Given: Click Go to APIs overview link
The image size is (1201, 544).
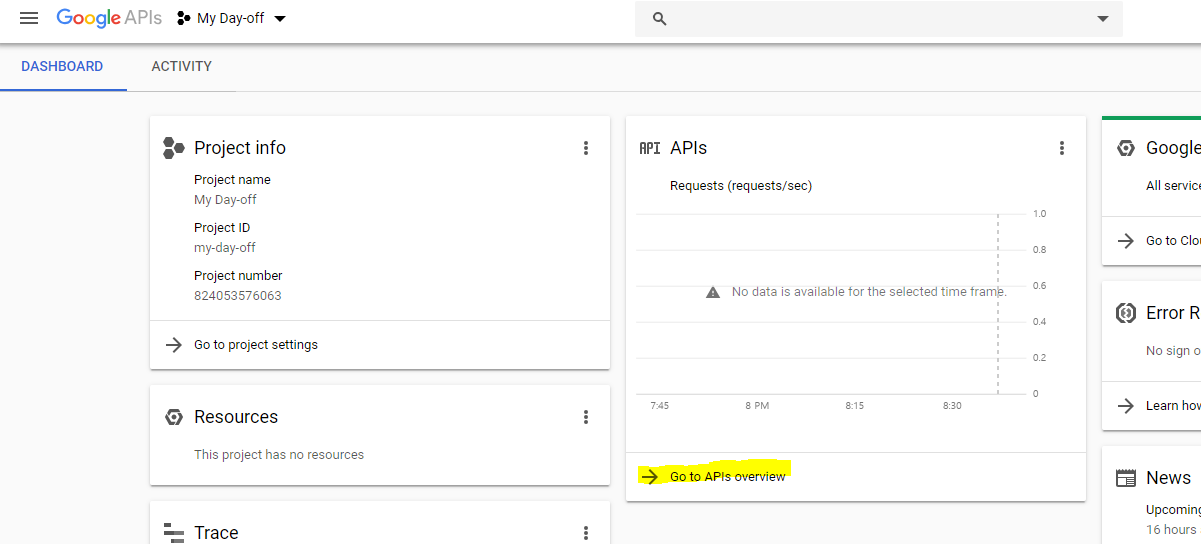Looking at the screenshot, I should 728,476.
